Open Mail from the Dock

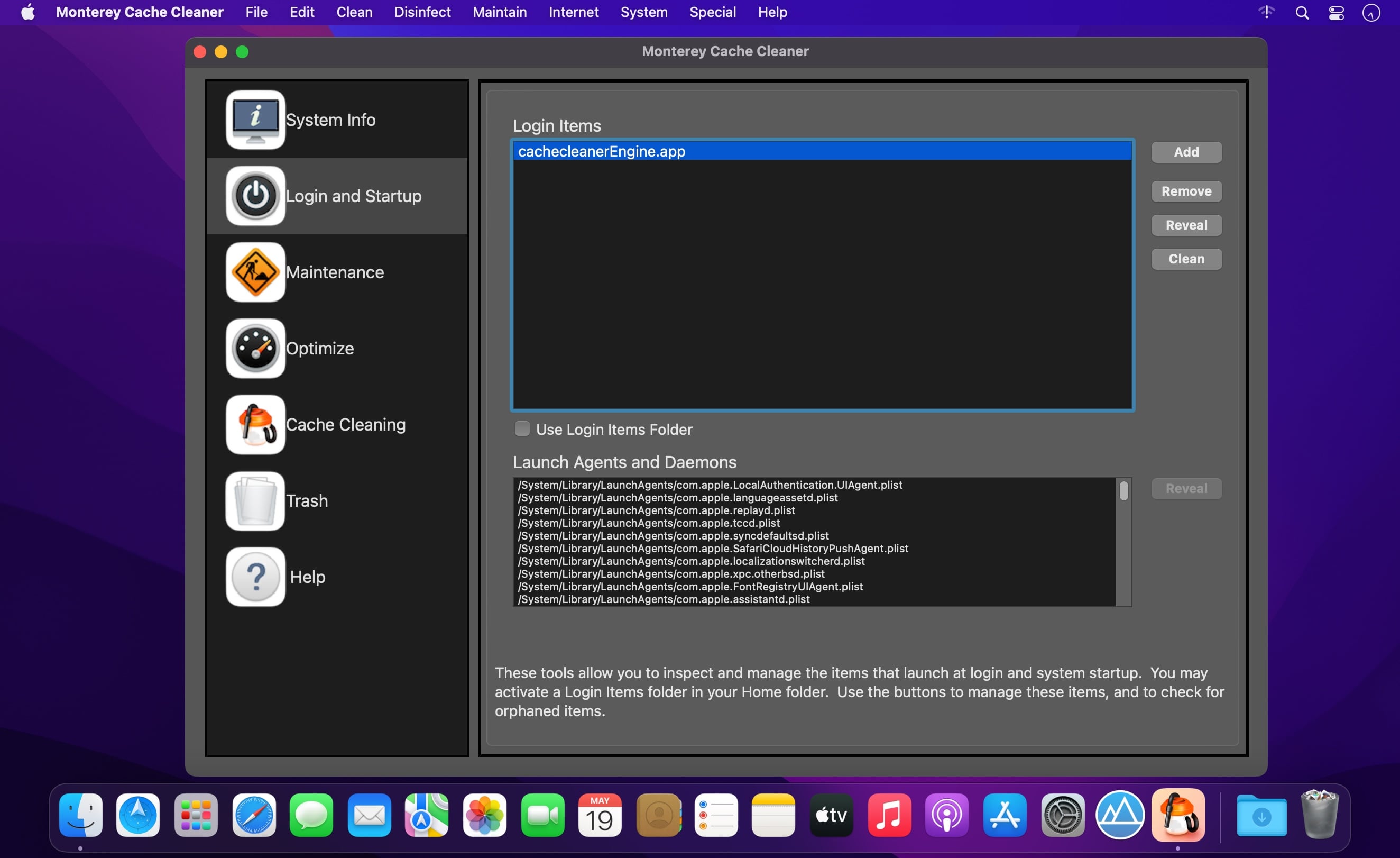coord(370,815)
